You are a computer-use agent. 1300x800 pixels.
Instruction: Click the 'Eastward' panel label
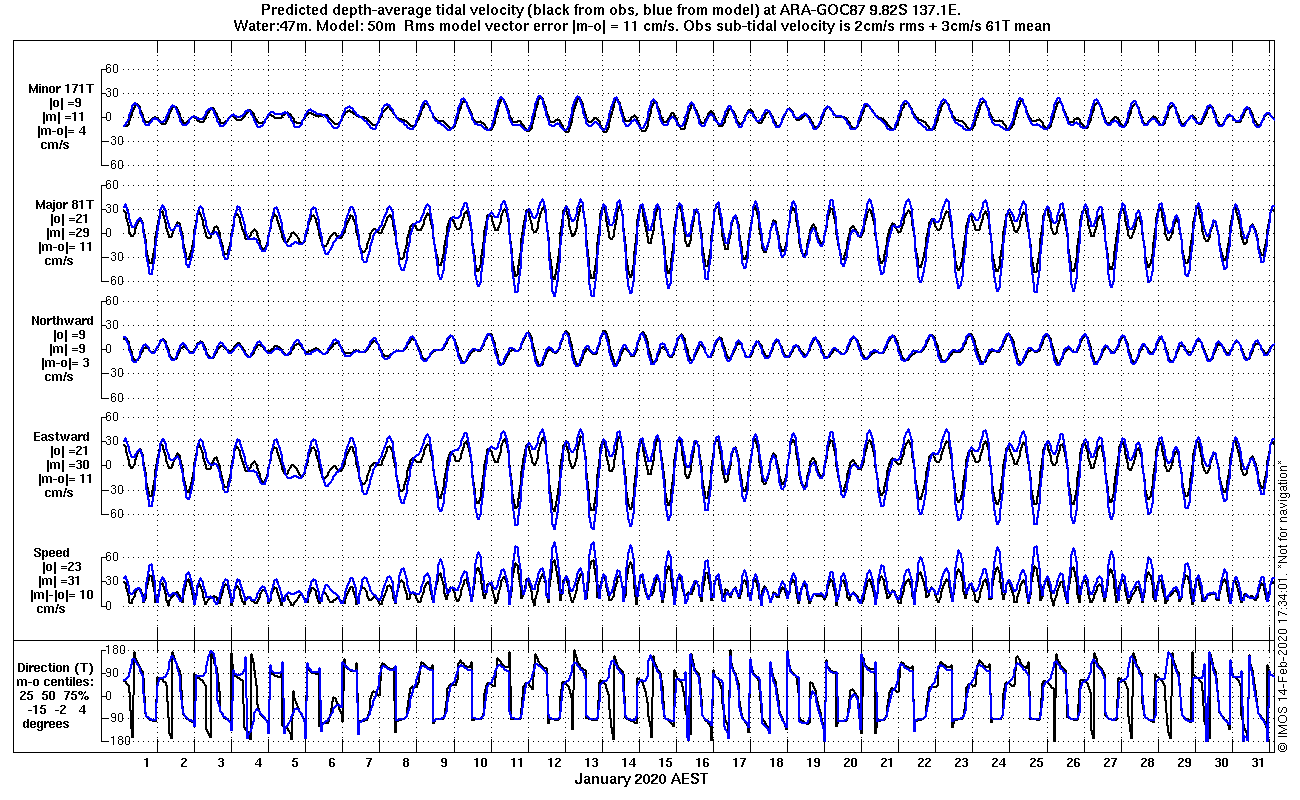pyautogui.click(x=61, y=437)
